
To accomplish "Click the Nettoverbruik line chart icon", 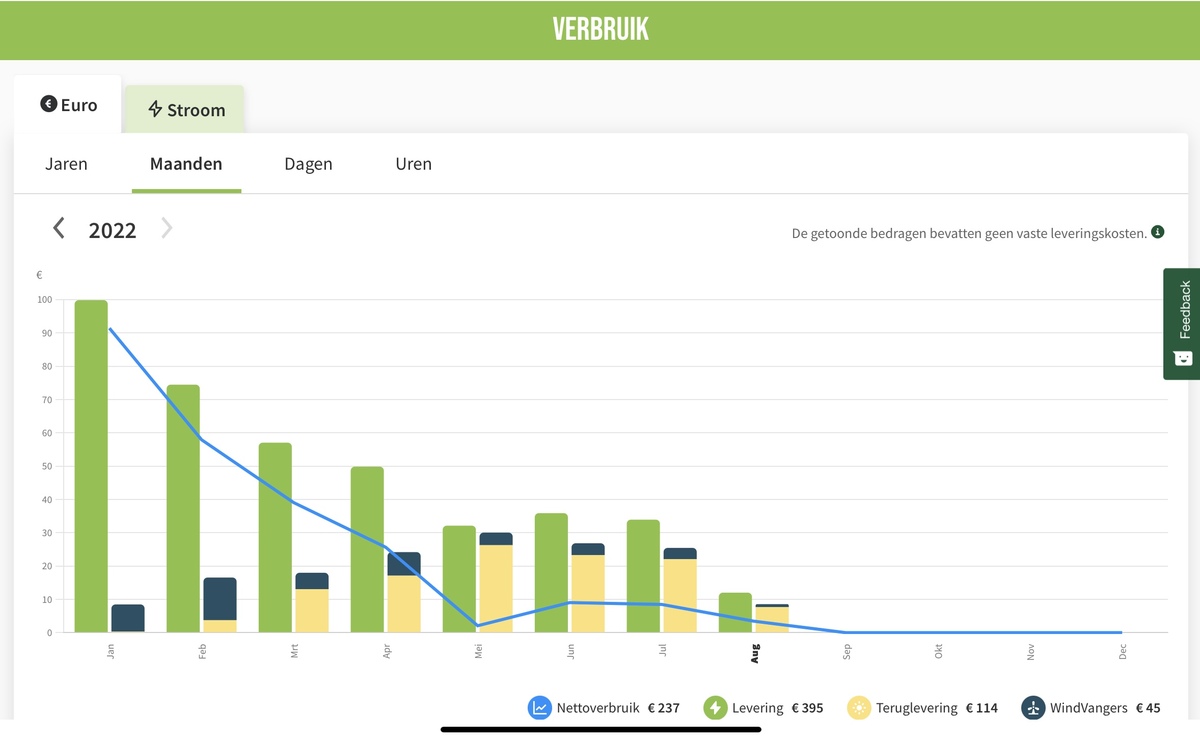I will click(540, 708).
